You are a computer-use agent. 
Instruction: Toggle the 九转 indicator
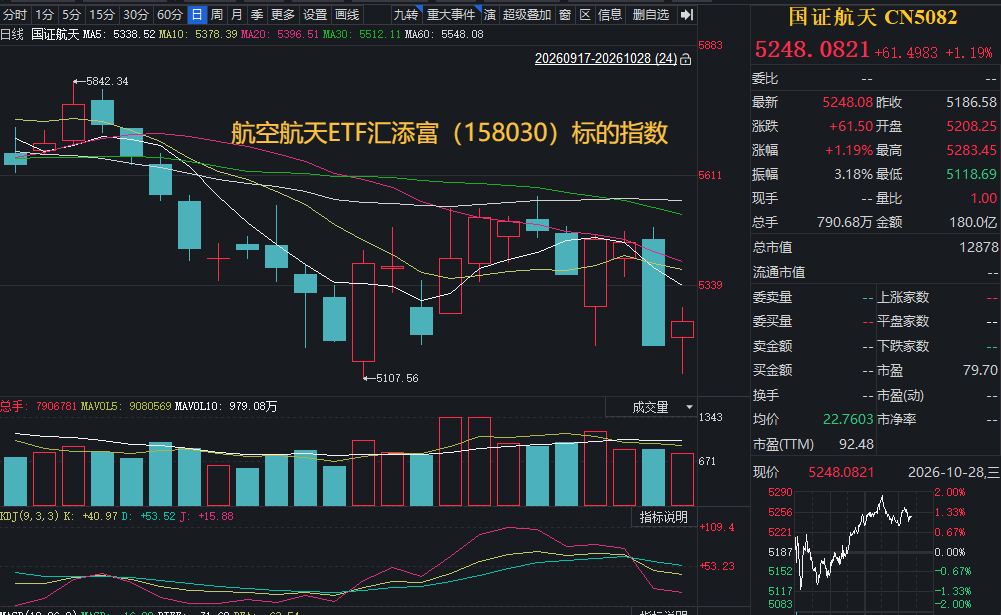[407, 15]
